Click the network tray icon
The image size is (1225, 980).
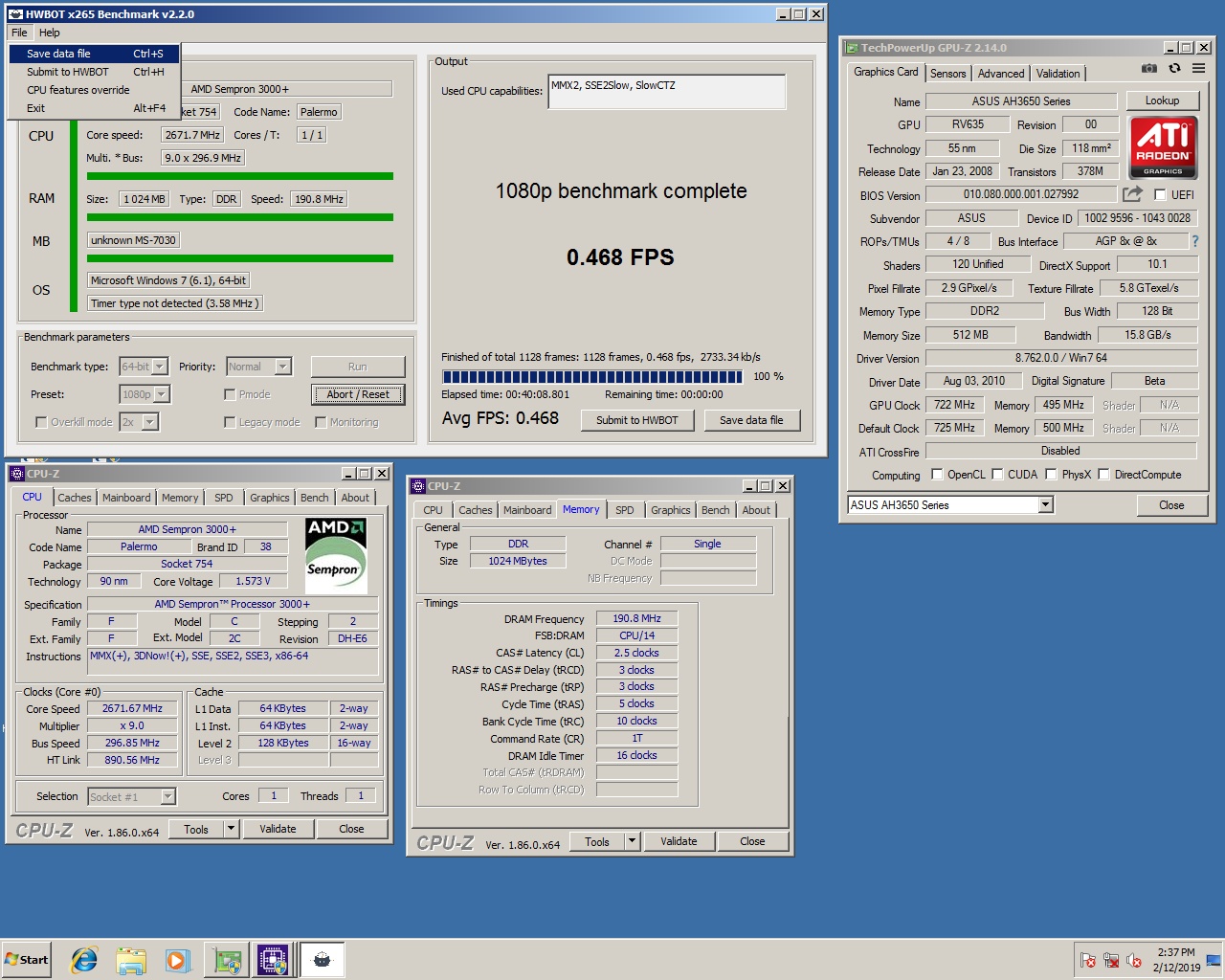[1111, 960]
